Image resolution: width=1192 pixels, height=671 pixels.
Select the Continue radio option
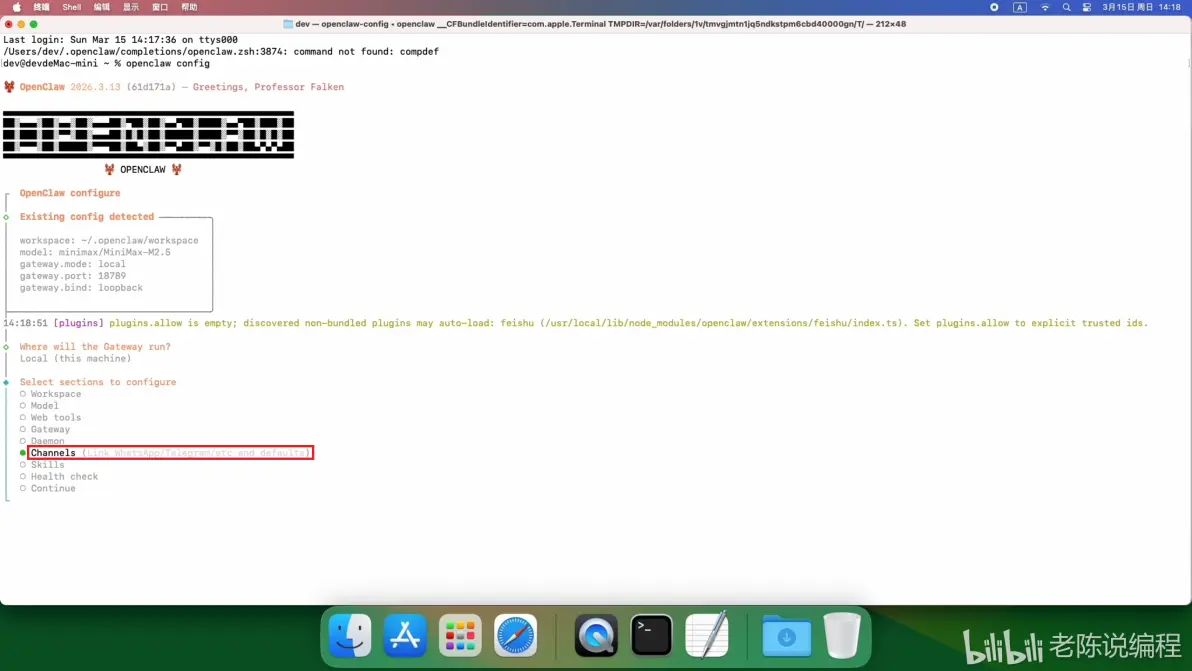[x=23, y=489]
